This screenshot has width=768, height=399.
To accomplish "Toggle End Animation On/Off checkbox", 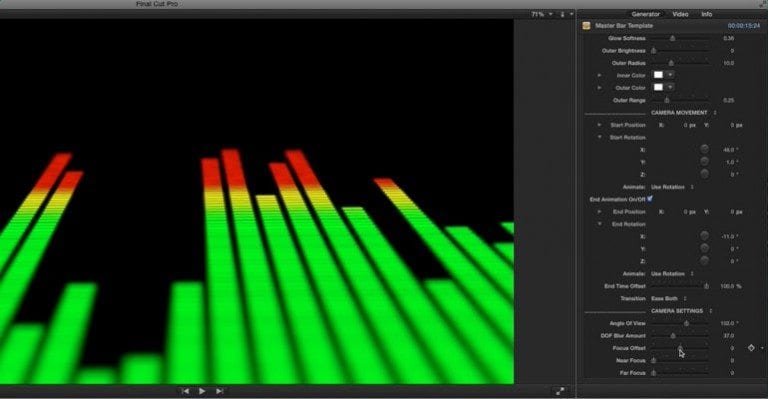I will coord(649,199).
